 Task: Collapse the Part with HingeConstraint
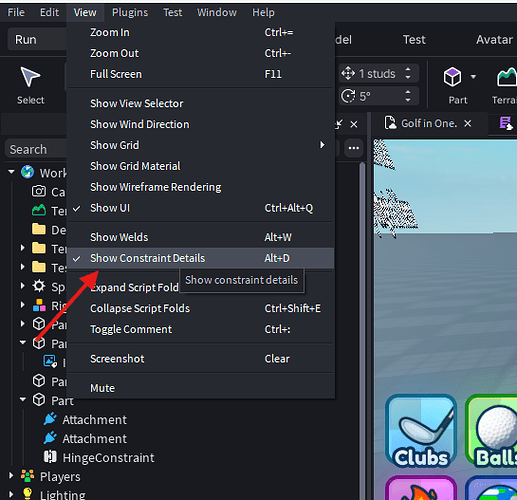click(23, 399)
